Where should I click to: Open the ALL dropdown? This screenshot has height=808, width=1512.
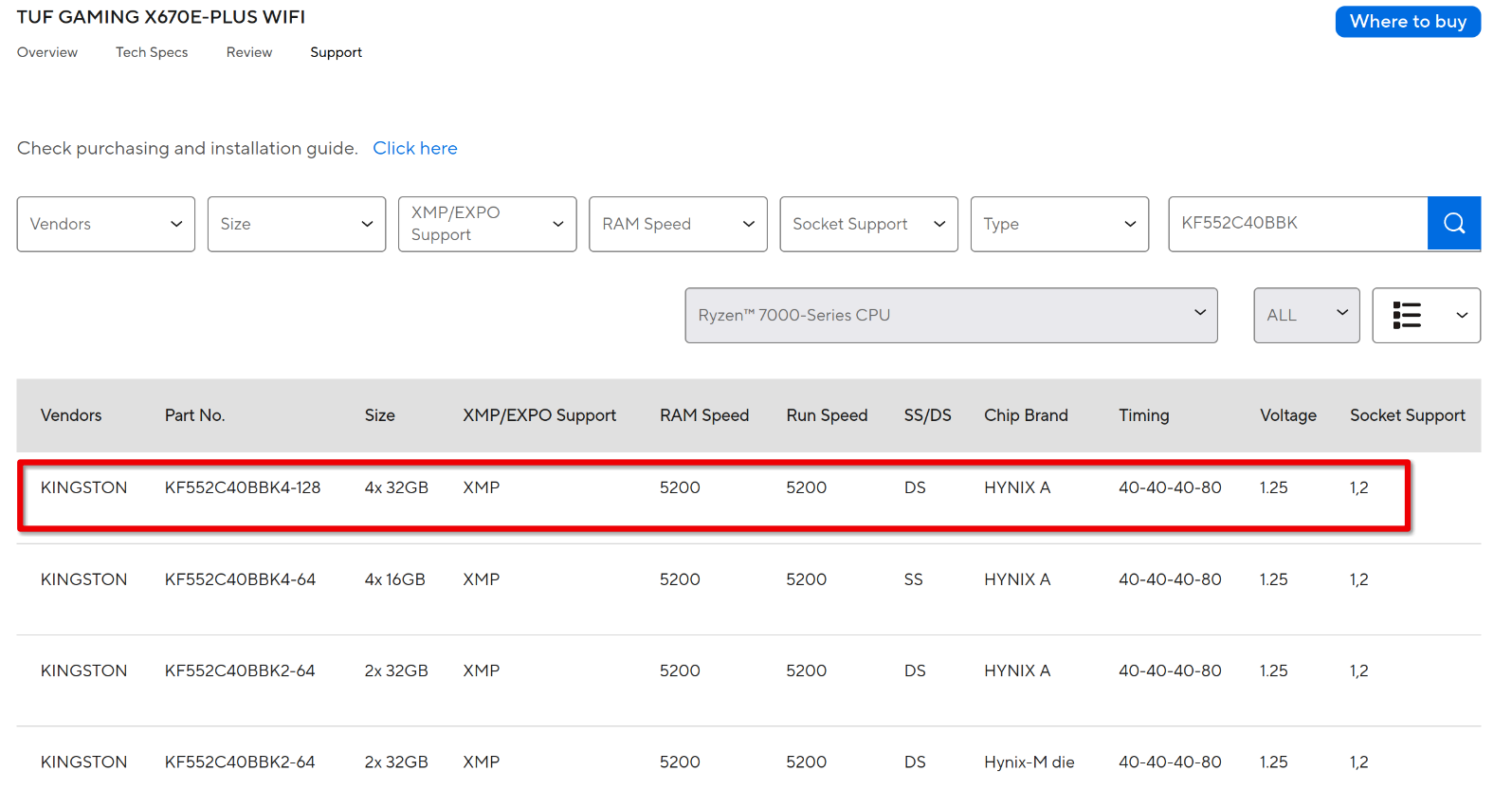coord(1306,315)
